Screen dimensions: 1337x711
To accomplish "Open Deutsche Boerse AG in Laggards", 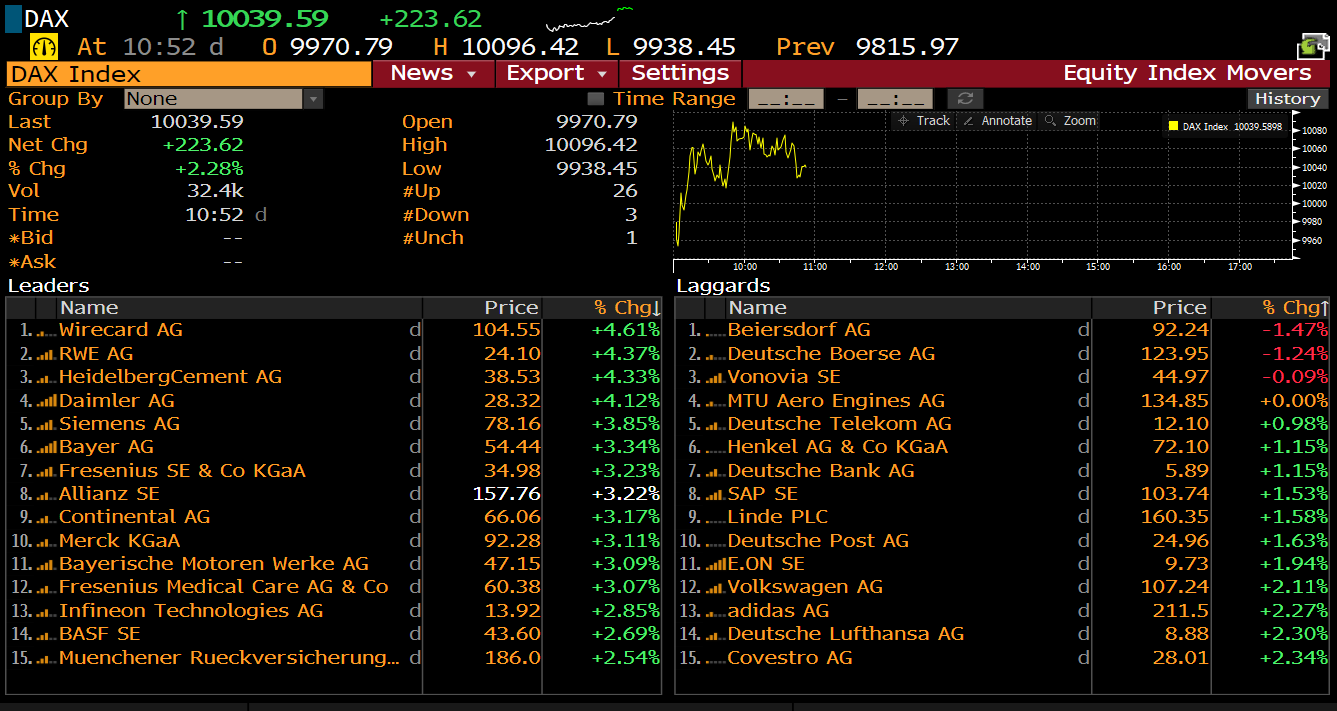I will click(831, 353).
